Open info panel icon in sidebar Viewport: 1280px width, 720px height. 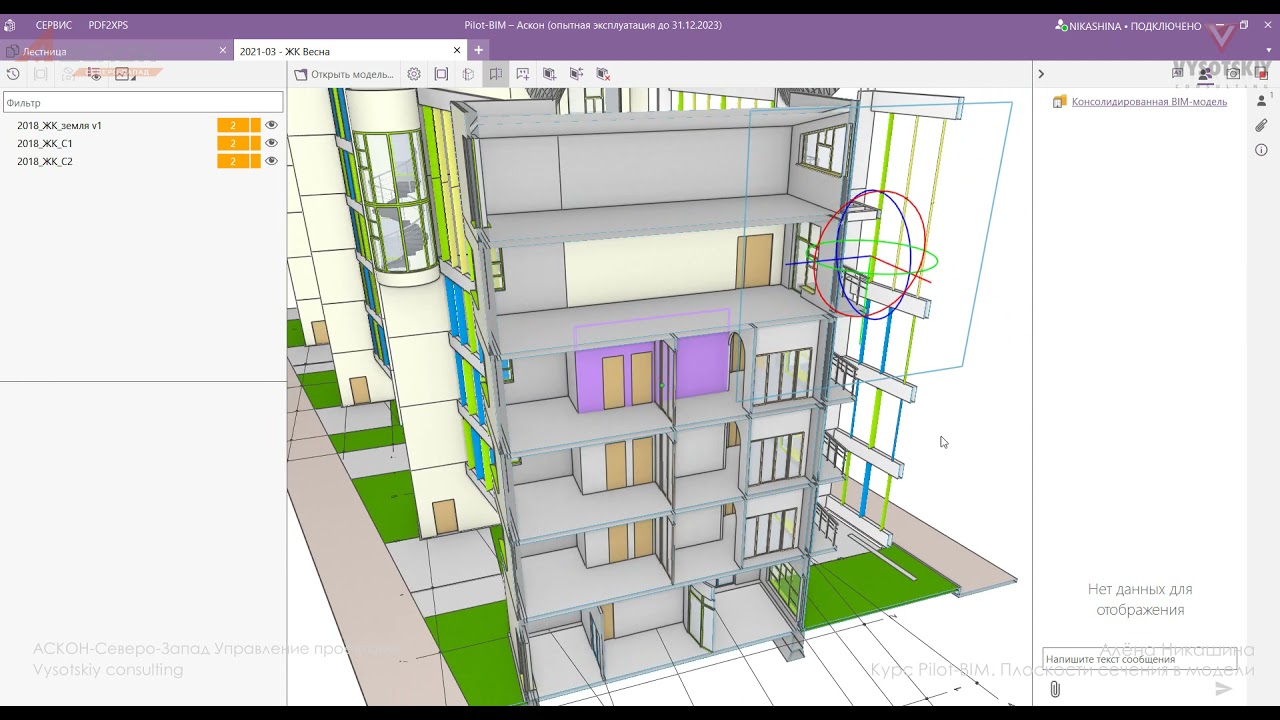point(1261,150)
